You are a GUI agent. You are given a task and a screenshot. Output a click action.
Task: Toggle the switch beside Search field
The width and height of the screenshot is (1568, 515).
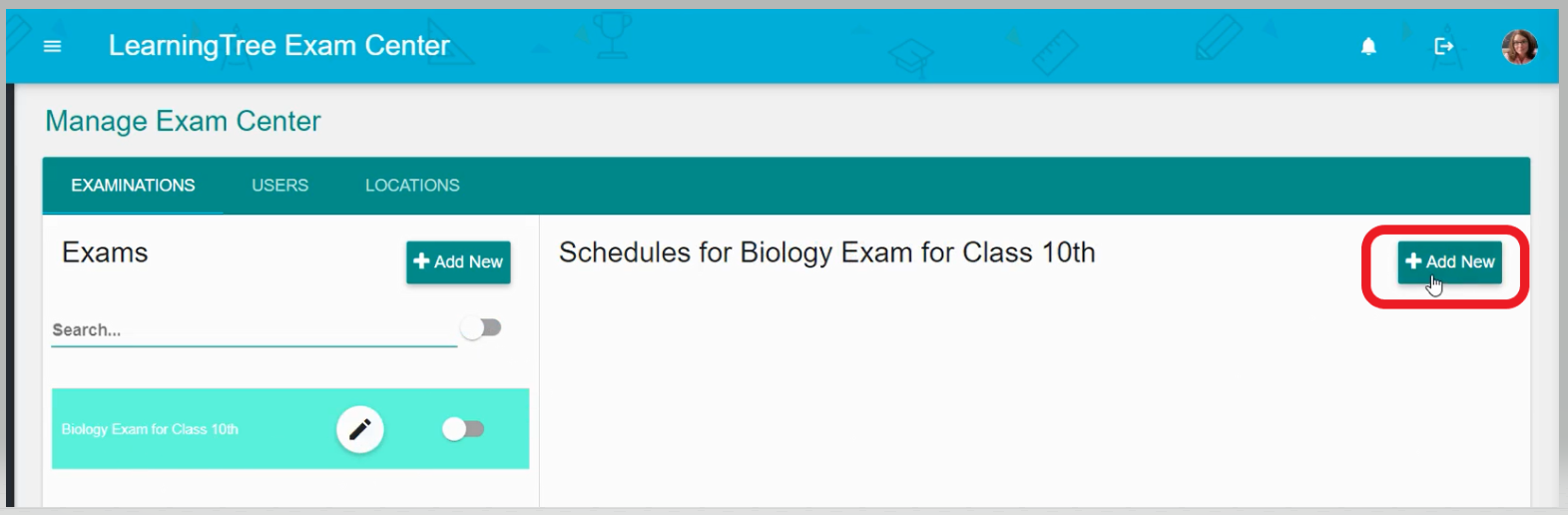pos(481,327)
